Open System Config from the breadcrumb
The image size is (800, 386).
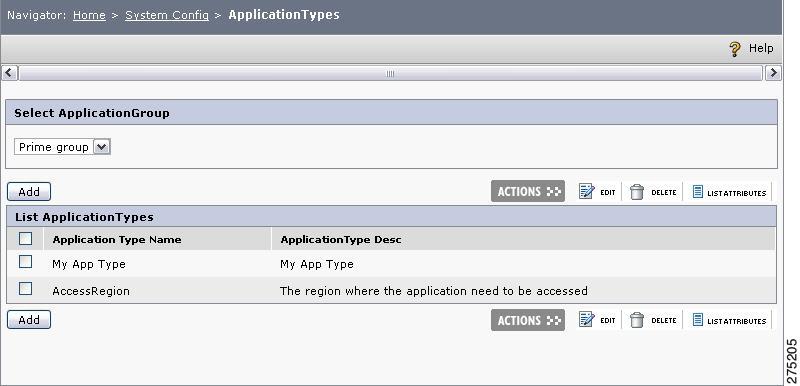pos(167,15)
